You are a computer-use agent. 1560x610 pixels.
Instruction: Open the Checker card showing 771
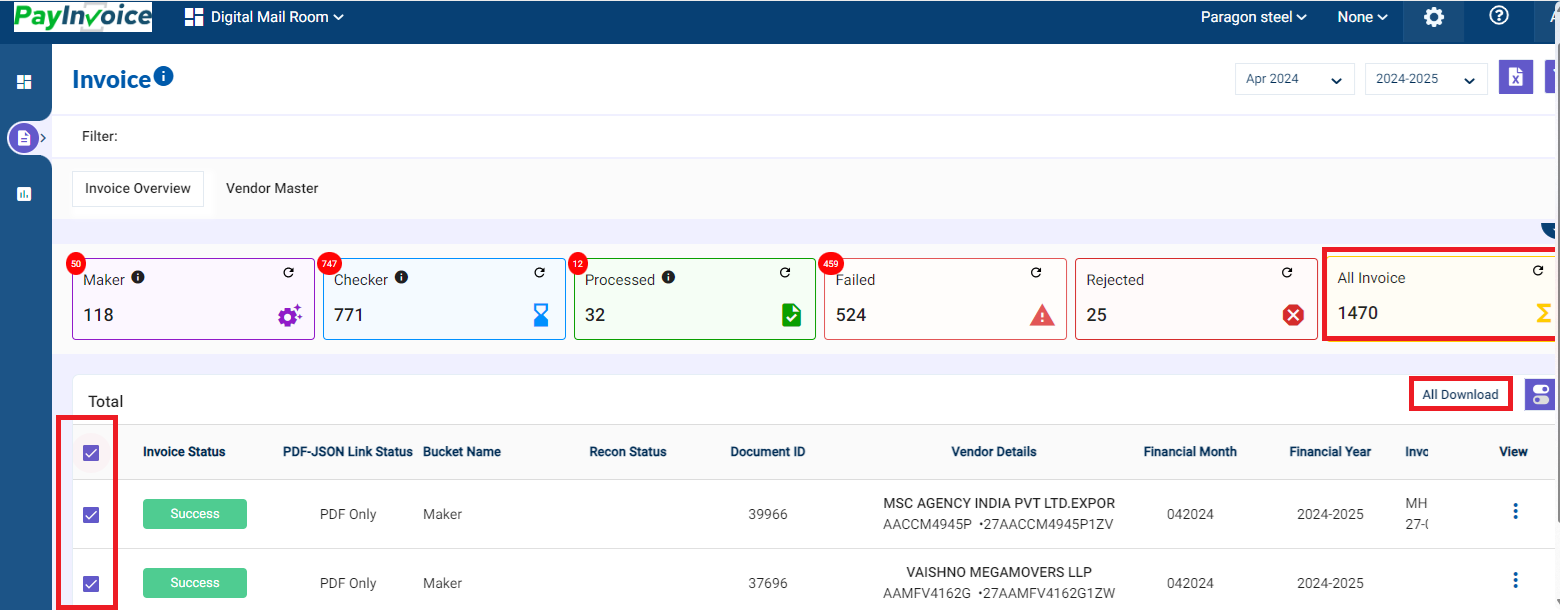pos(445,299)
